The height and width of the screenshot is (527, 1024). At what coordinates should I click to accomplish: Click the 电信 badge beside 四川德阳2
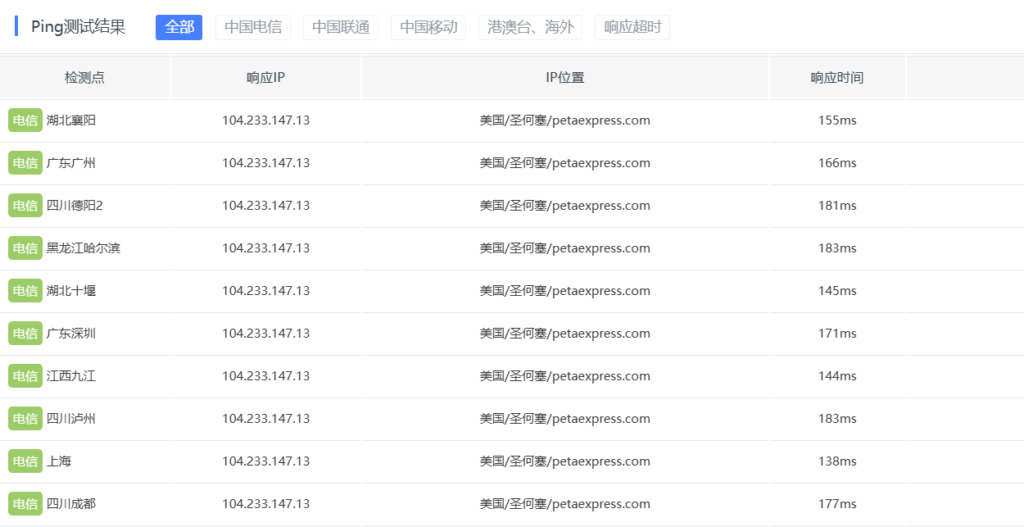pyautogui.click(x=25, y=206)
